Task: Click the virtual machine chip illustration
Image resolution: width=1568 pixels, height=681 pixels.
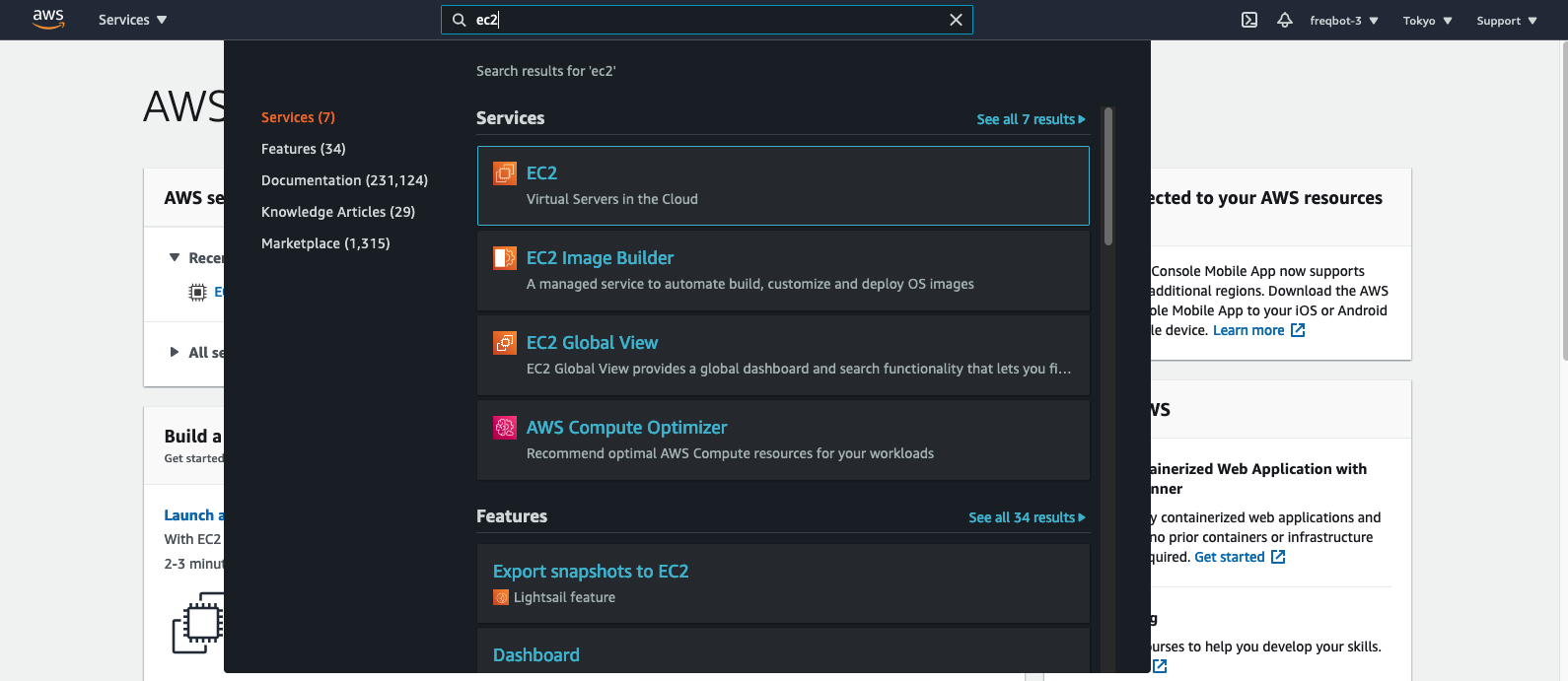Action: 198,623
